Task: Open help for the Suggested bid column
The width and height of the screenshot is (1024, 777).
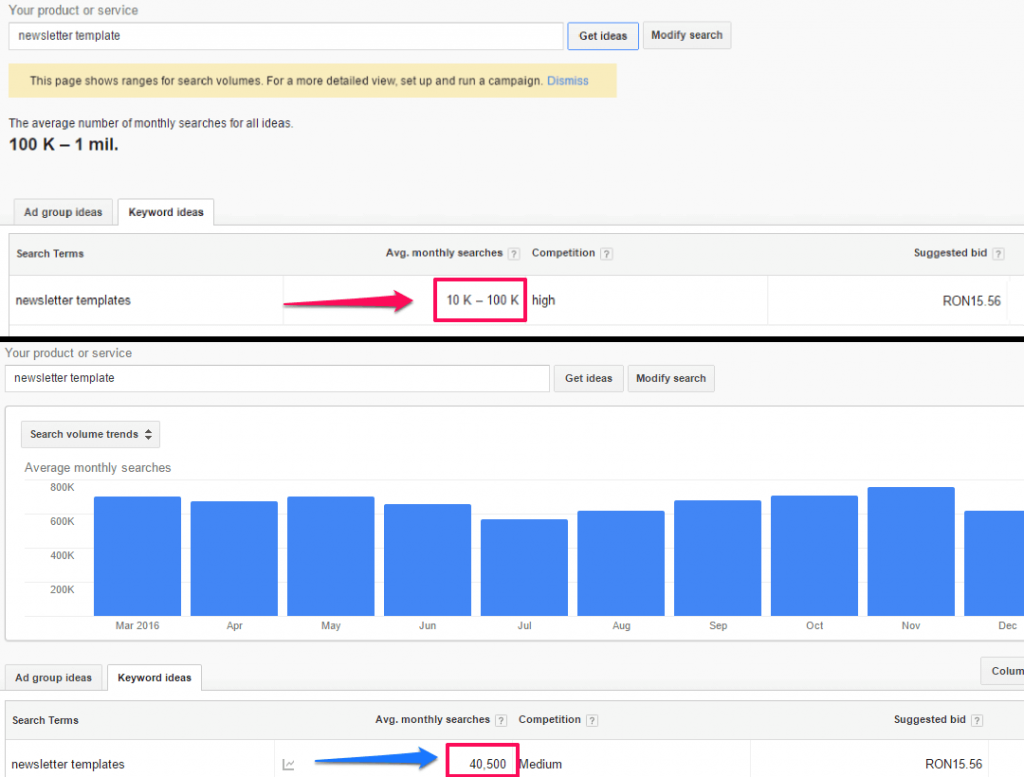Action: [998, 253]
